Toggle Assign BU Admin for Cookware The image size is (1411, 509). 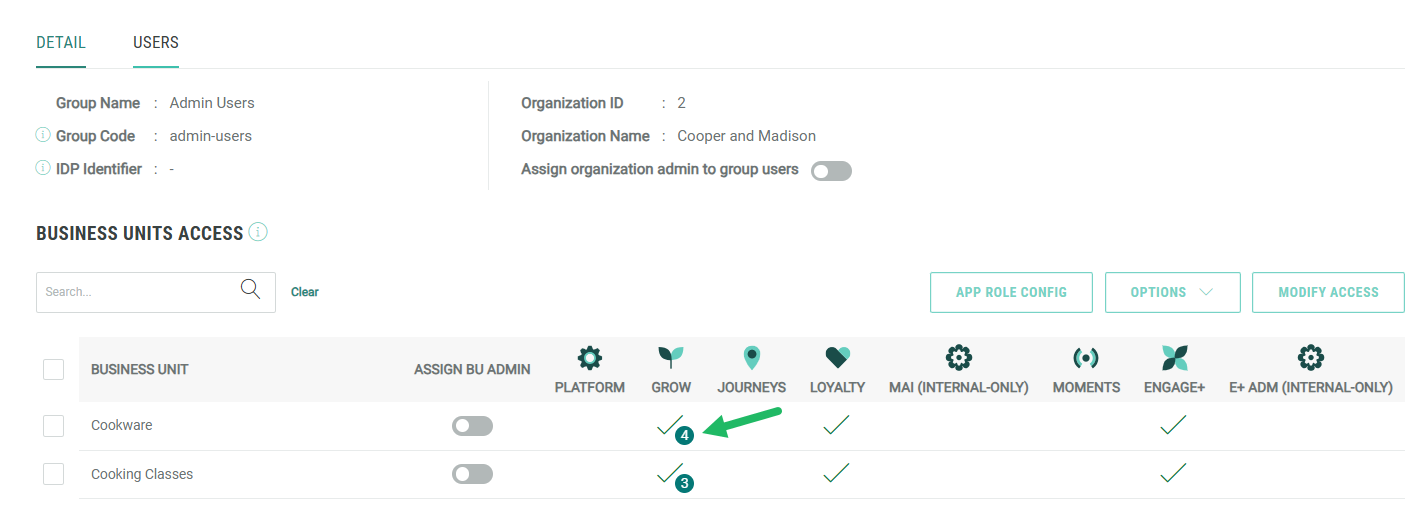coord(472,426)
